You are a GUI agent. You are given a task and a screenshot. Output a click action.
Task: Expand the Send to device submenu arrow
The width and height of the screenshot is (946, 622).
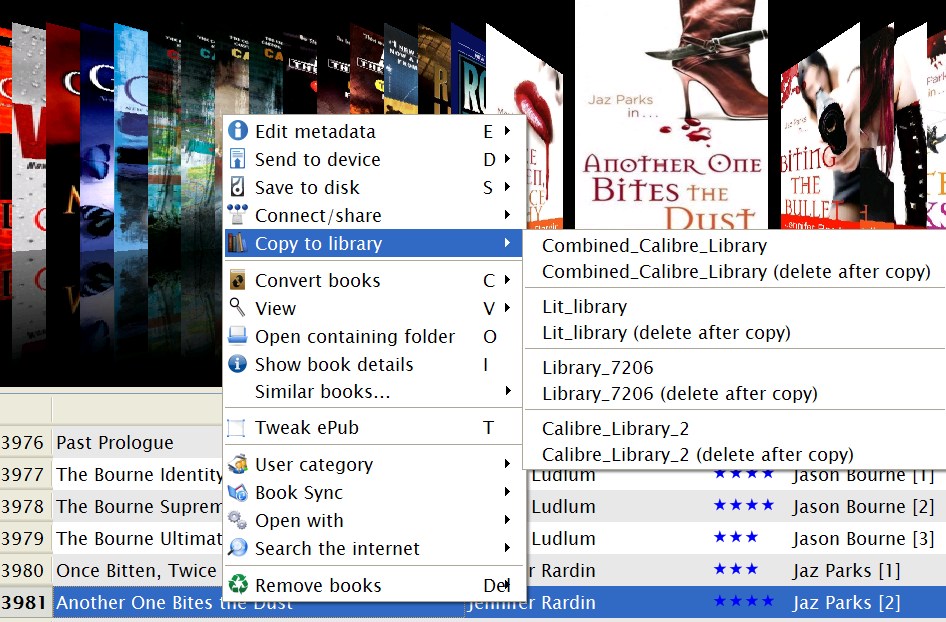(x=507, y=159)
